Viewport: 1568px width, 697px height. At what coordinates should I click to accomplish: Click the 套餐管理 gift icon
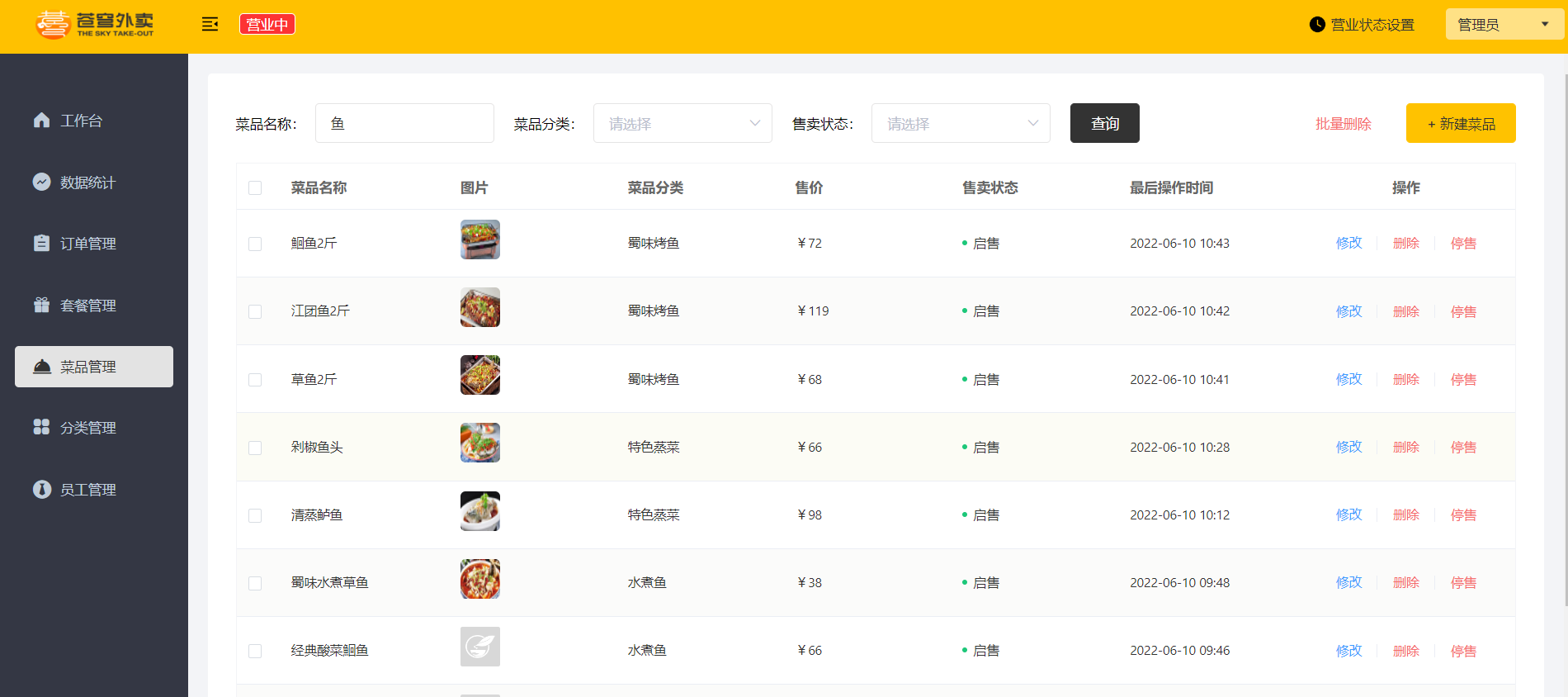click(41, 305)
